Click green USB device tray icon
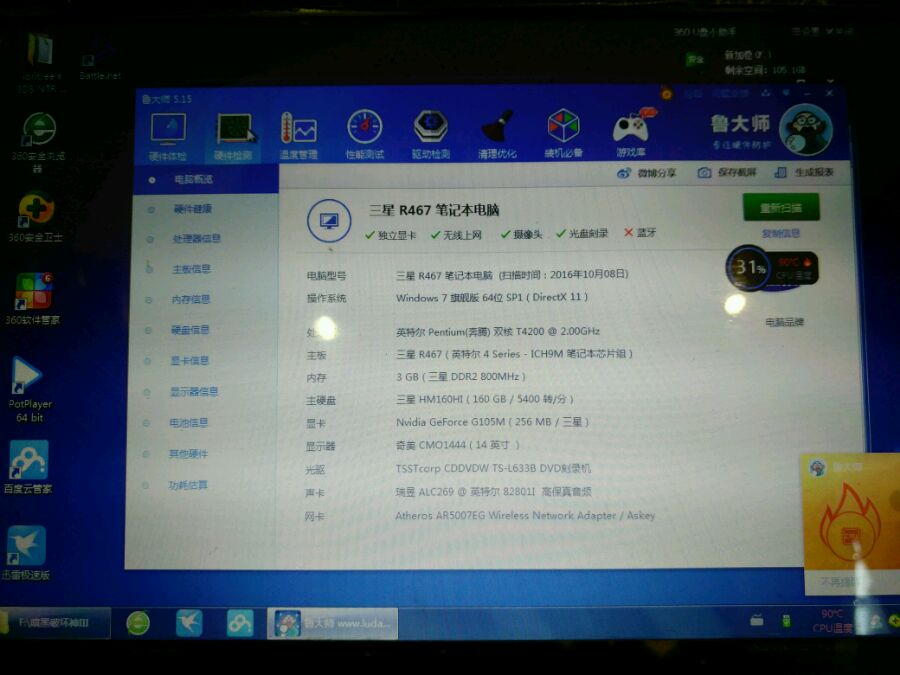Screen dimensions: 900x675 coord(786,620)
